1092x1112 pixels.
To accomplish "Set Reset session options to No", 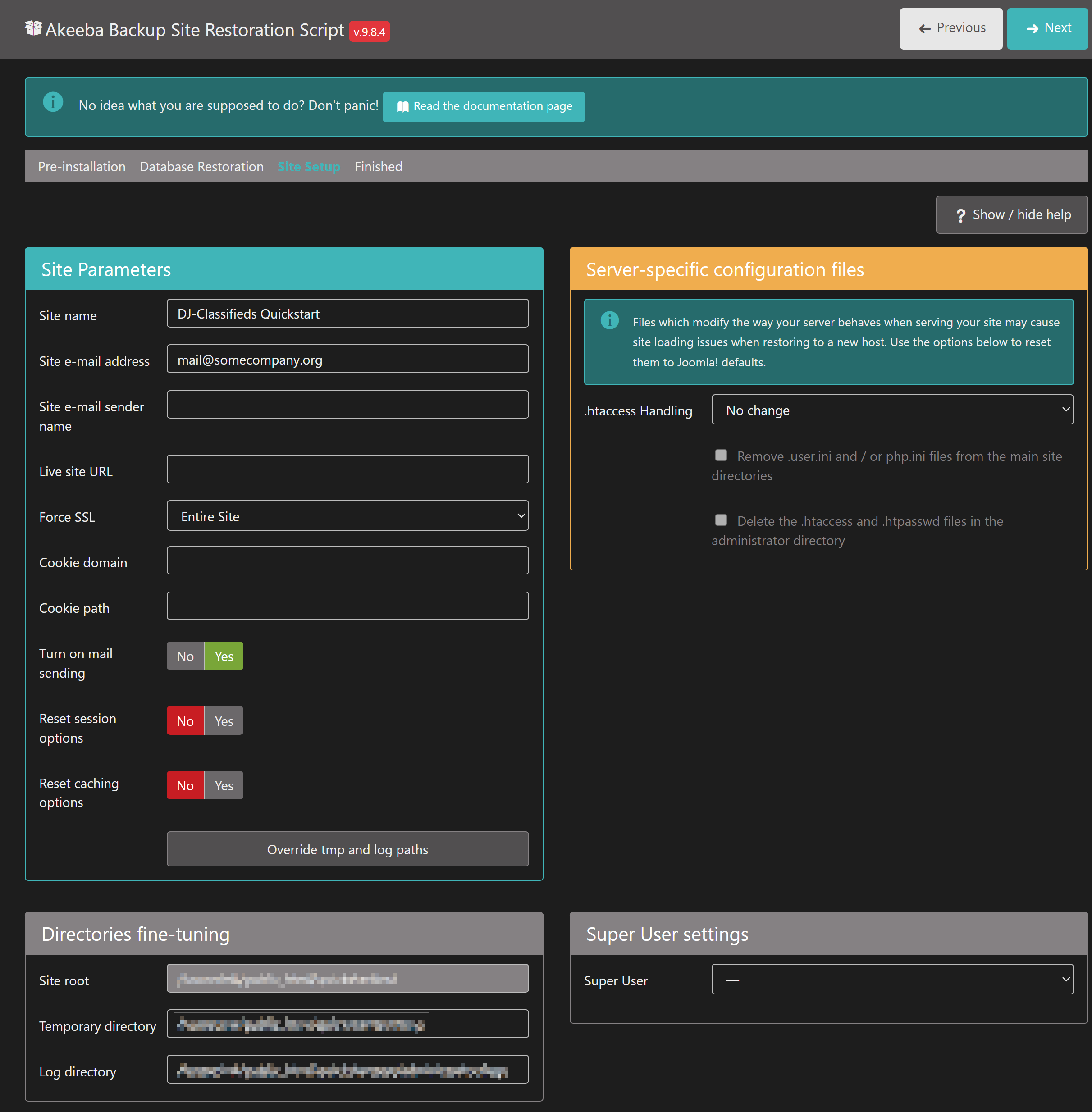I will click(185, 721).
